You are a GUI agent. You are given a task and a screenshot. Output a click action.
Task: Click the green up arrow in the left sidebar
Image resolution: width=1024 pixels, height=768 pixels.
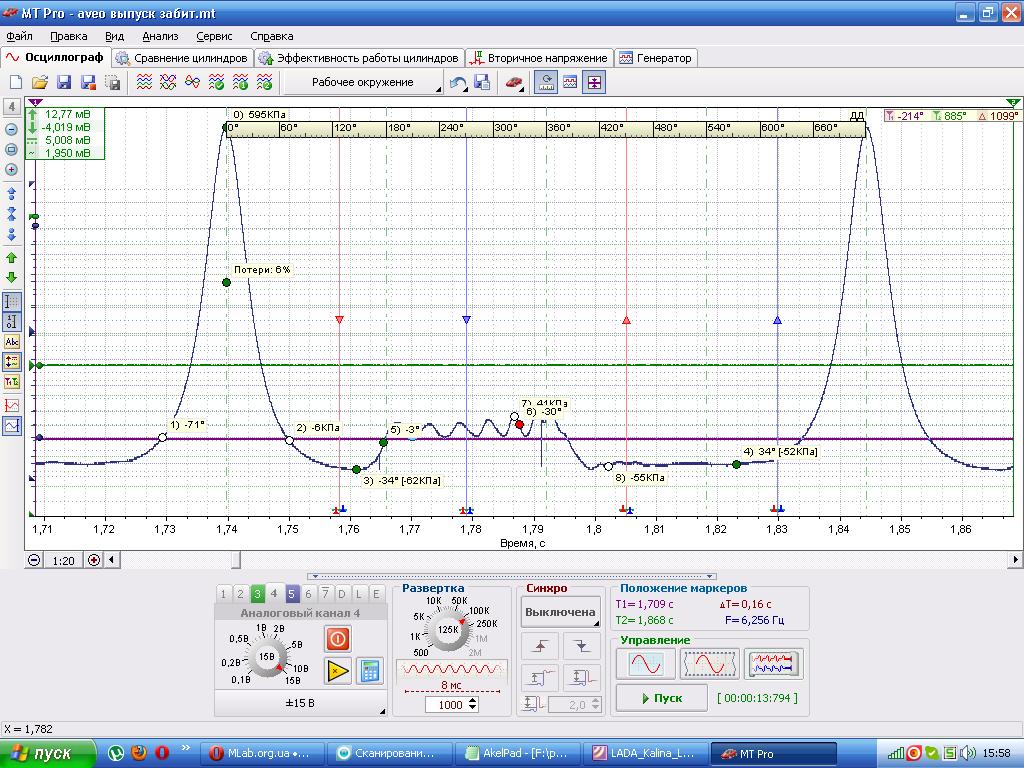(11, 258)
